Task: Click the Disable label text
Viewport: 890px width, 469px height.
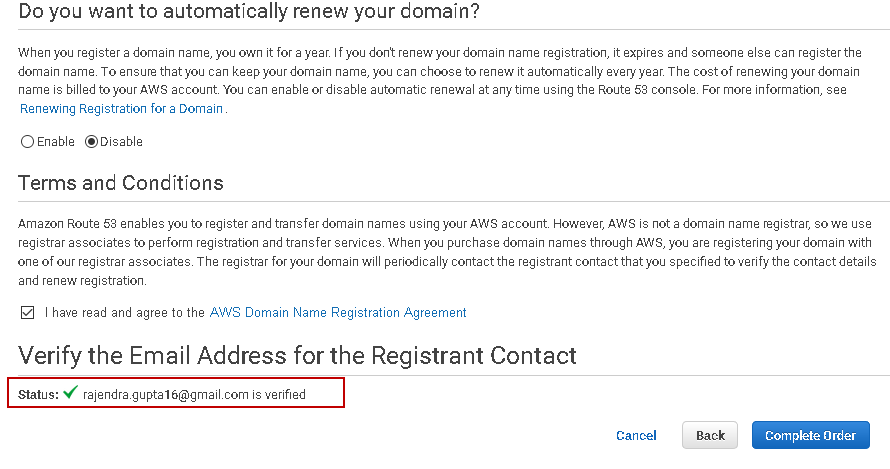Action: (121, 142)
